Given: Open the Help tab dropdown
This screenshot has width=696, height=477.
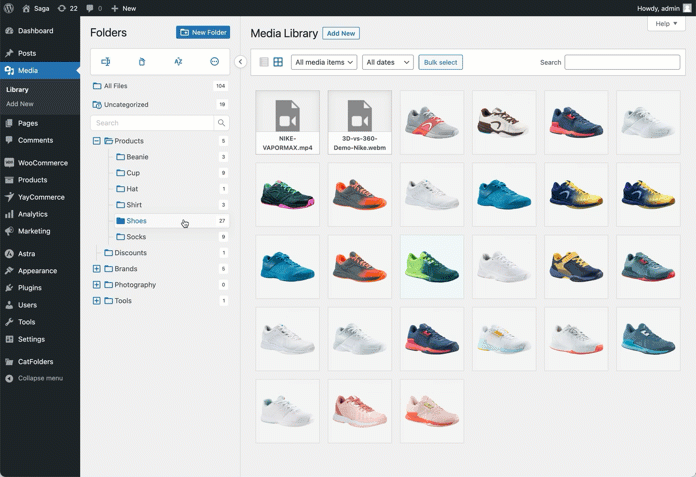Looking at the screenshot, I should [666, 24].
